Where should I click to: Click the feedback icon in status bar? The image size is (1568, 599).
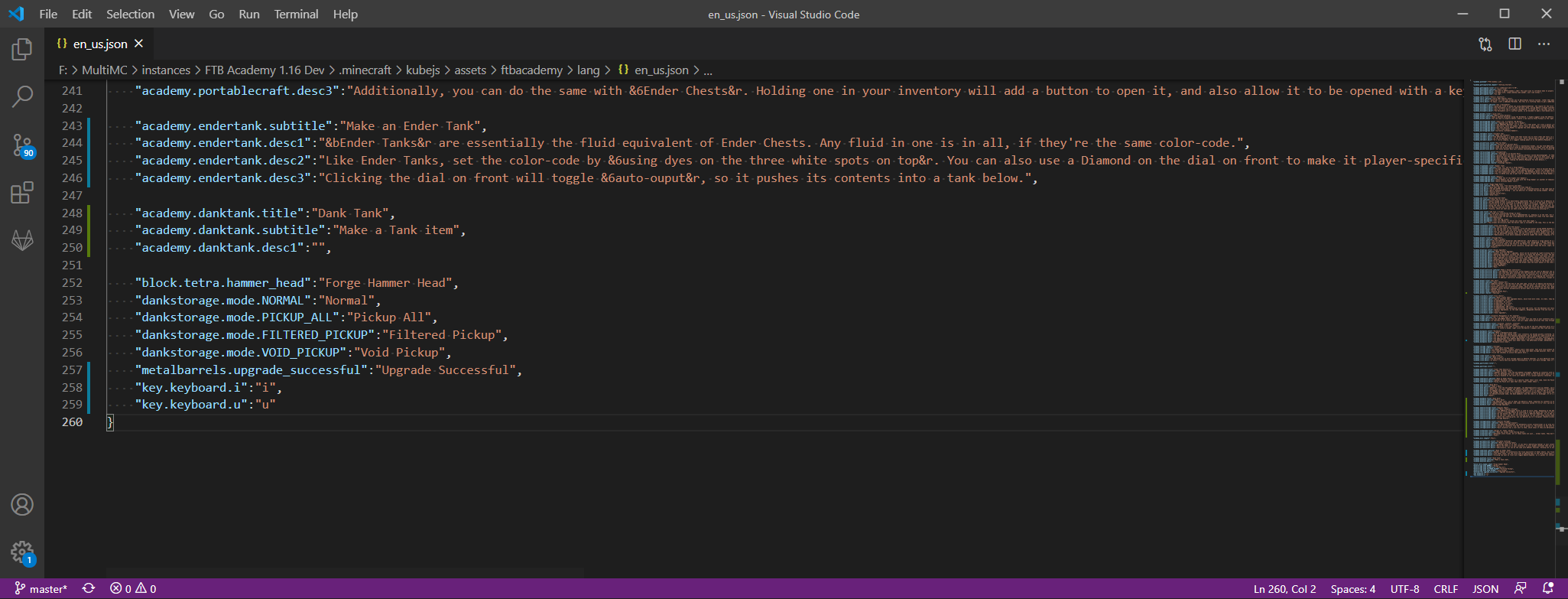pos(1520,588)
